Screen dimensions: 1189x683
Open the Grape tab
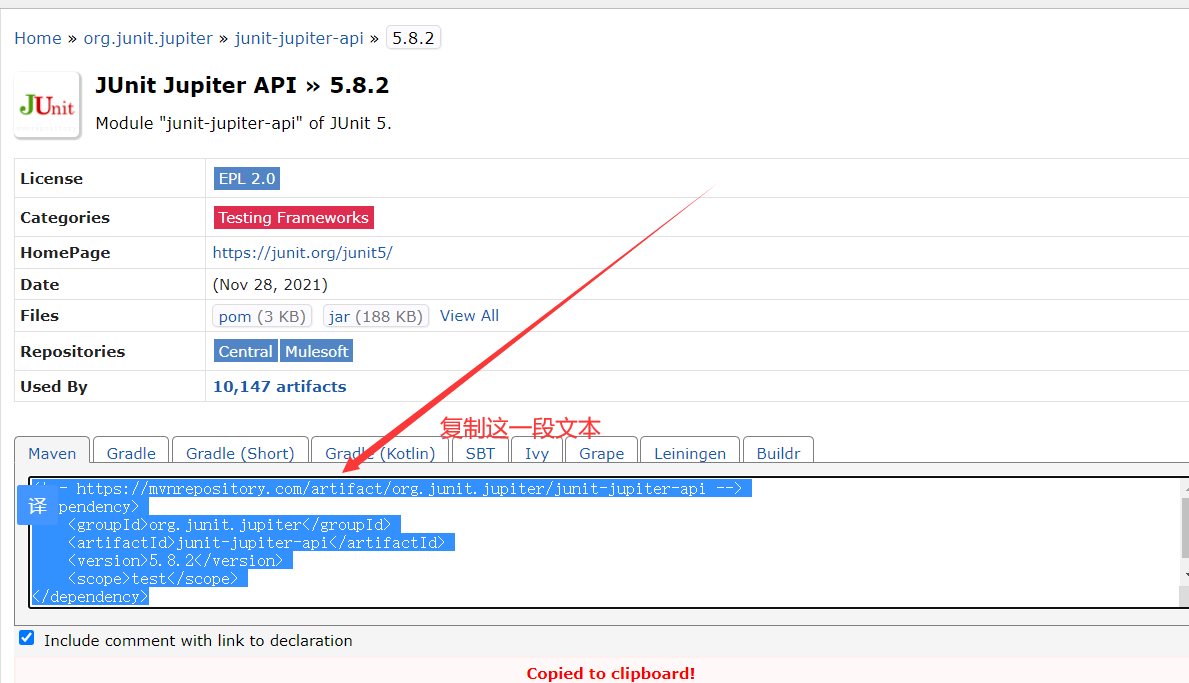(601, 453)
